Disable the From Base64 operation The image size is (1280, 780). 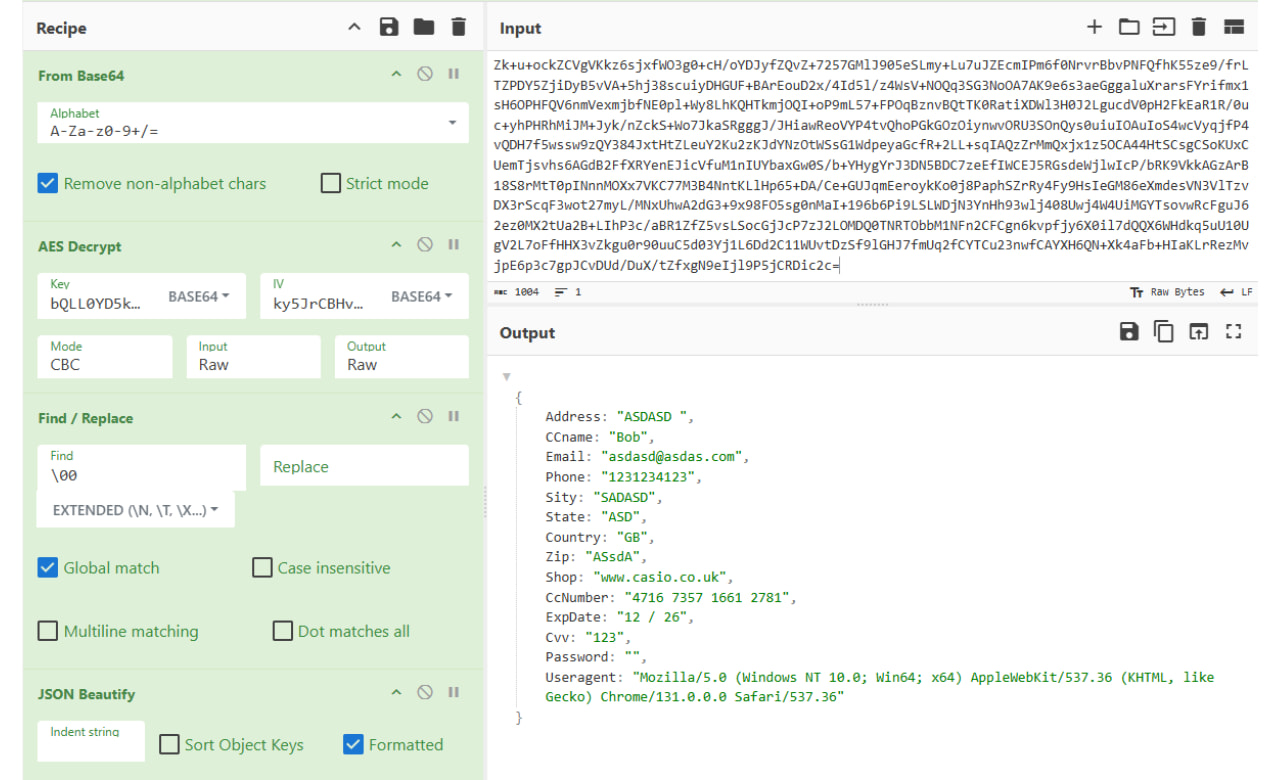424,75
